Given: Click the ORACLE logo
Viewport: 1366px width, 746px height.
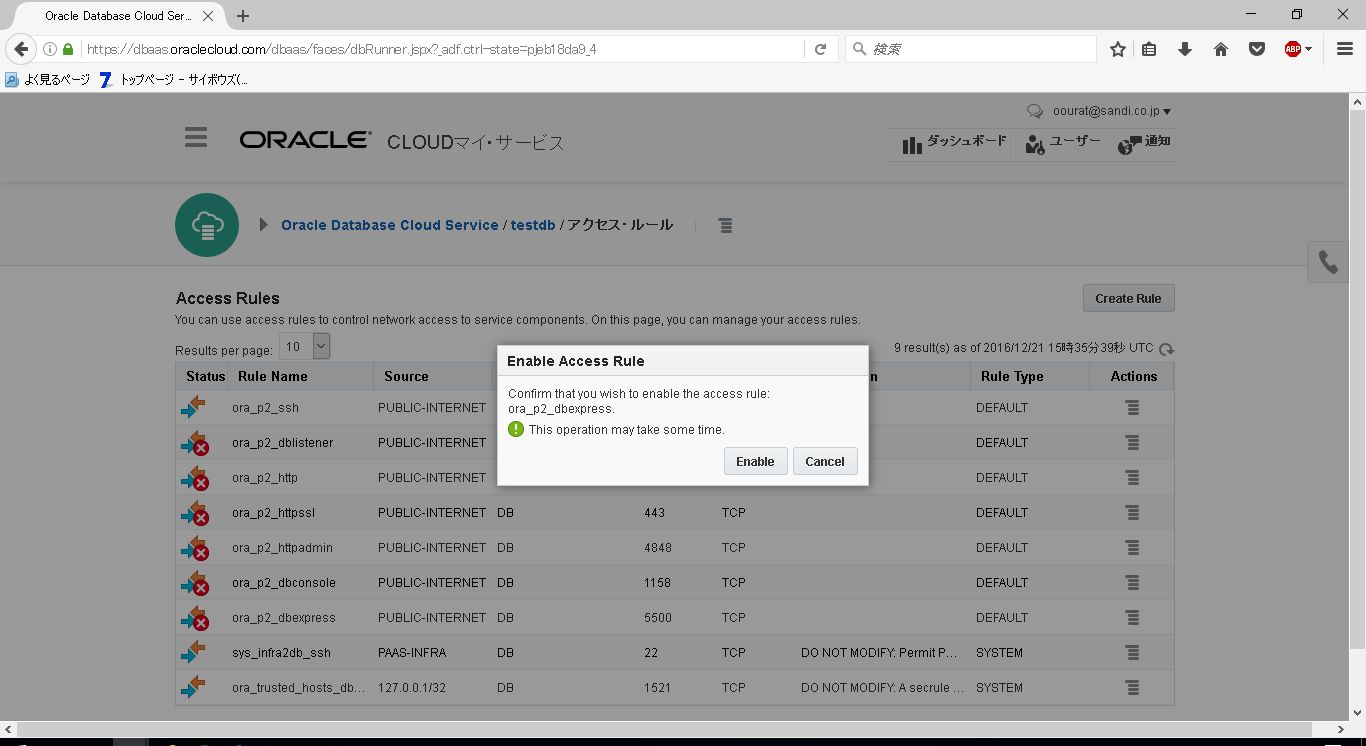Looking at the screenshot, I should (305, 140).
